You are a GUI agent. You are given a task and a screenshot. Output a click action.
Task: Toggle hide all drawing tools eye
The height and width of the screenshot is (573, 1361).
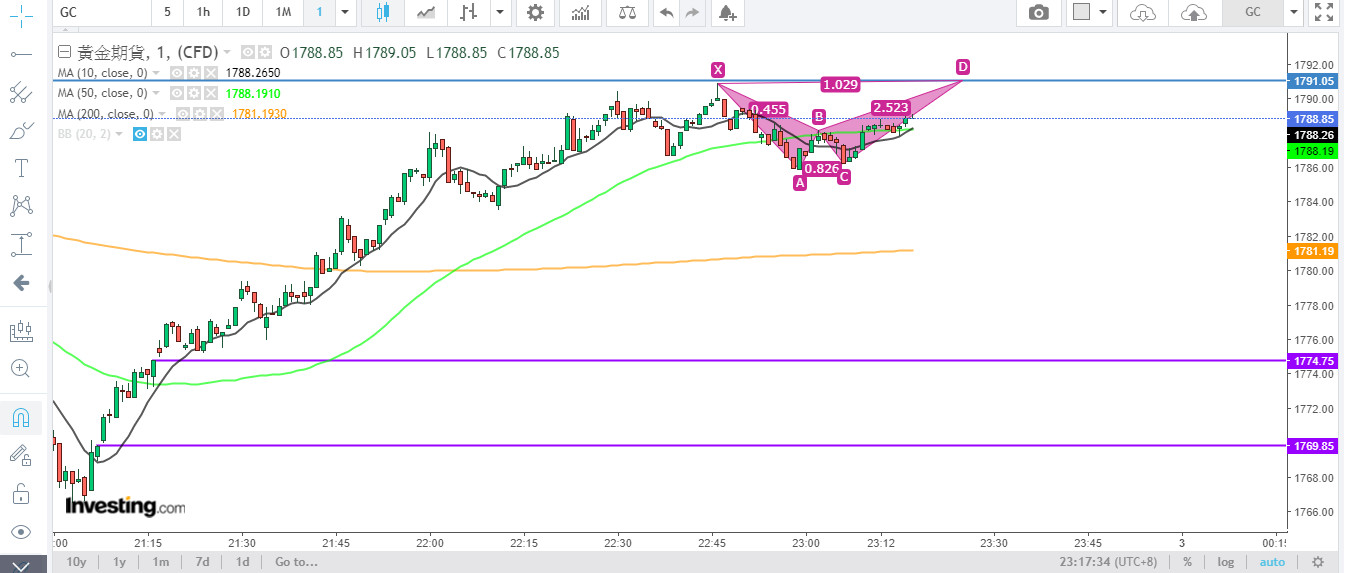[20, 531]
